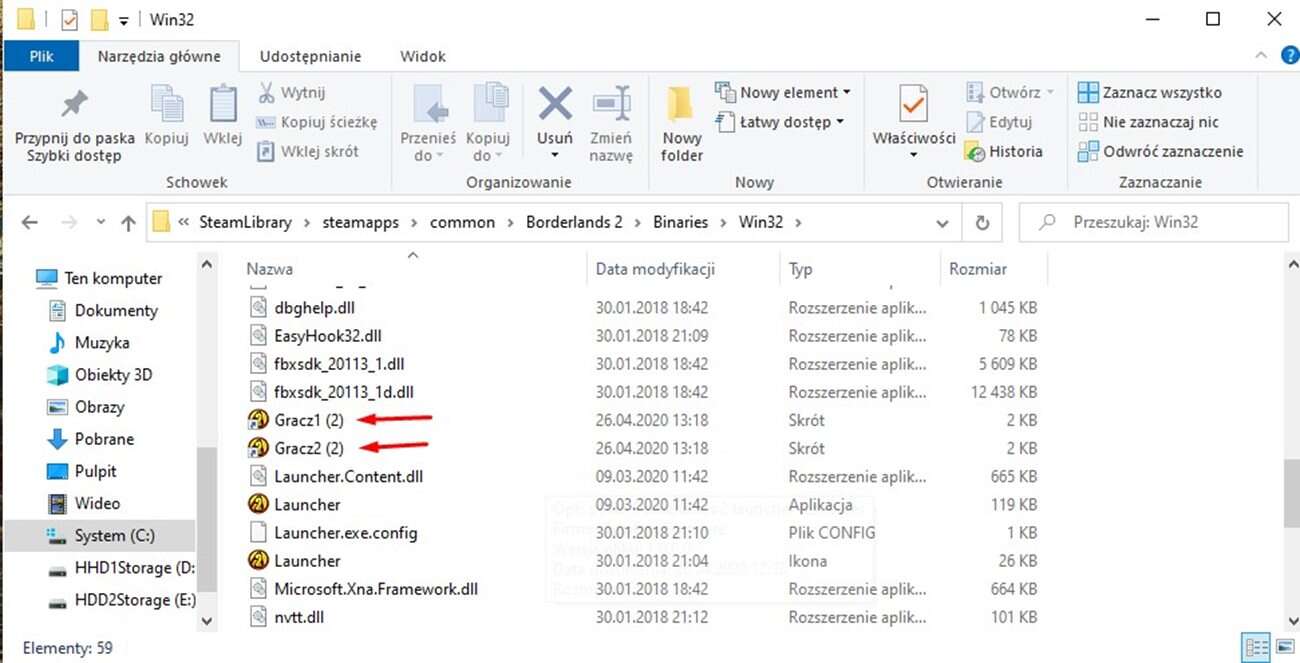Click Odwróć zaznaczenie to invert selection
This screenshot has height=663, width=1300.
1162,151
